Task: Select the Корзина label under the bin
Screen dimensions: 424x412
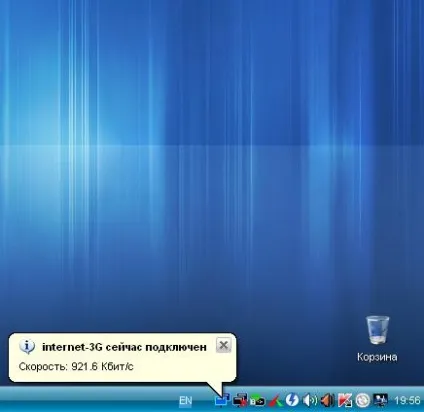Action: click(377, 357)
